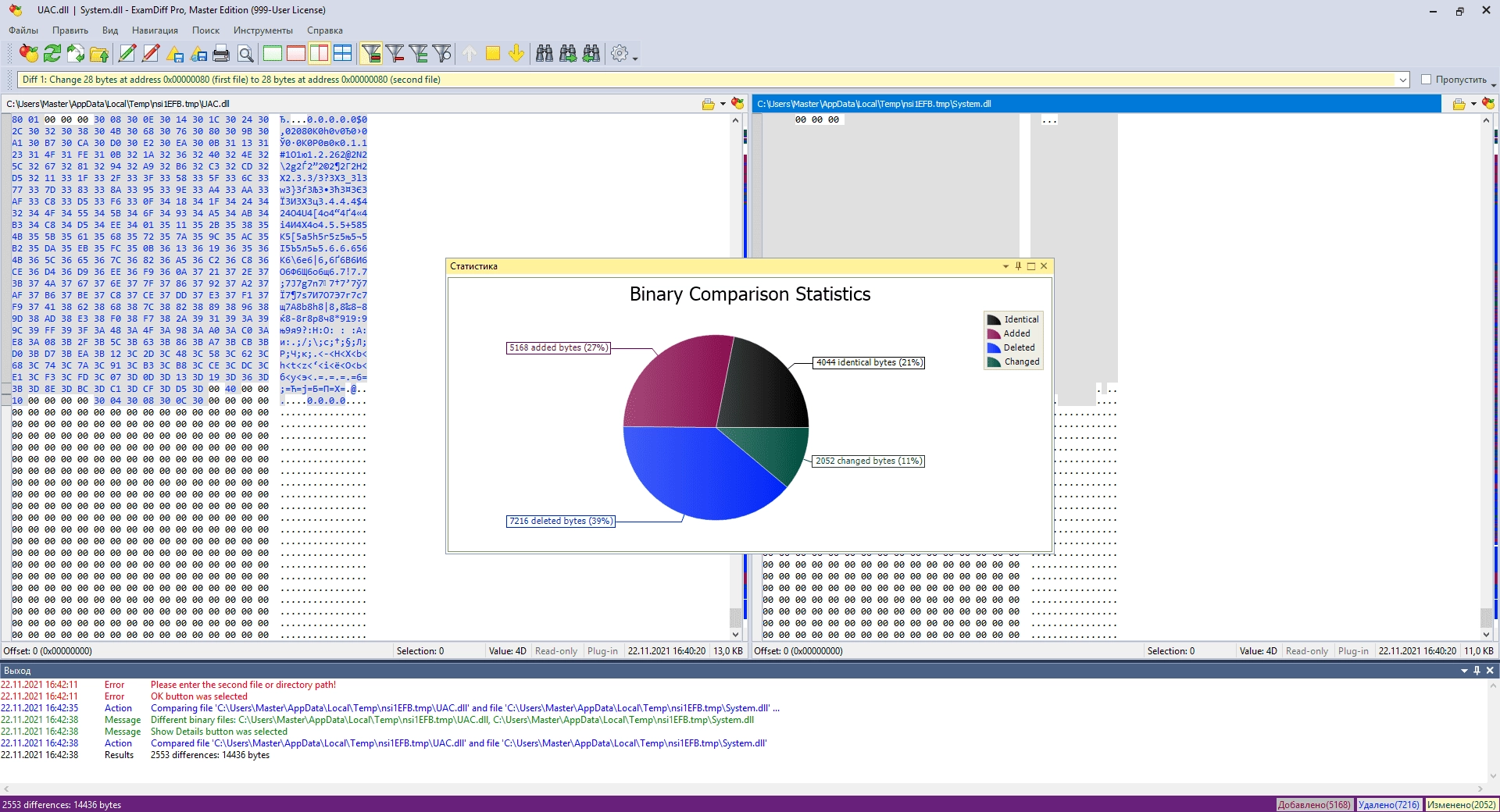Open the Выход output panel dropdown arrow
This screenshot has width=1500, height=812.
[x=1464, y=671]
